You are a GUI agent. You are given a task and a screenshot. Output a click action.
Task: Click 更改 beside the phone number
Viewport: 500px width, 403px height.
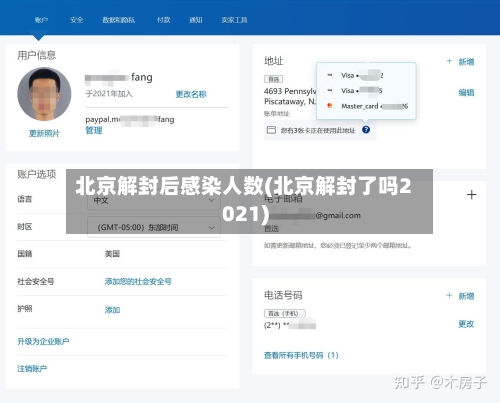tap(466, 324)
